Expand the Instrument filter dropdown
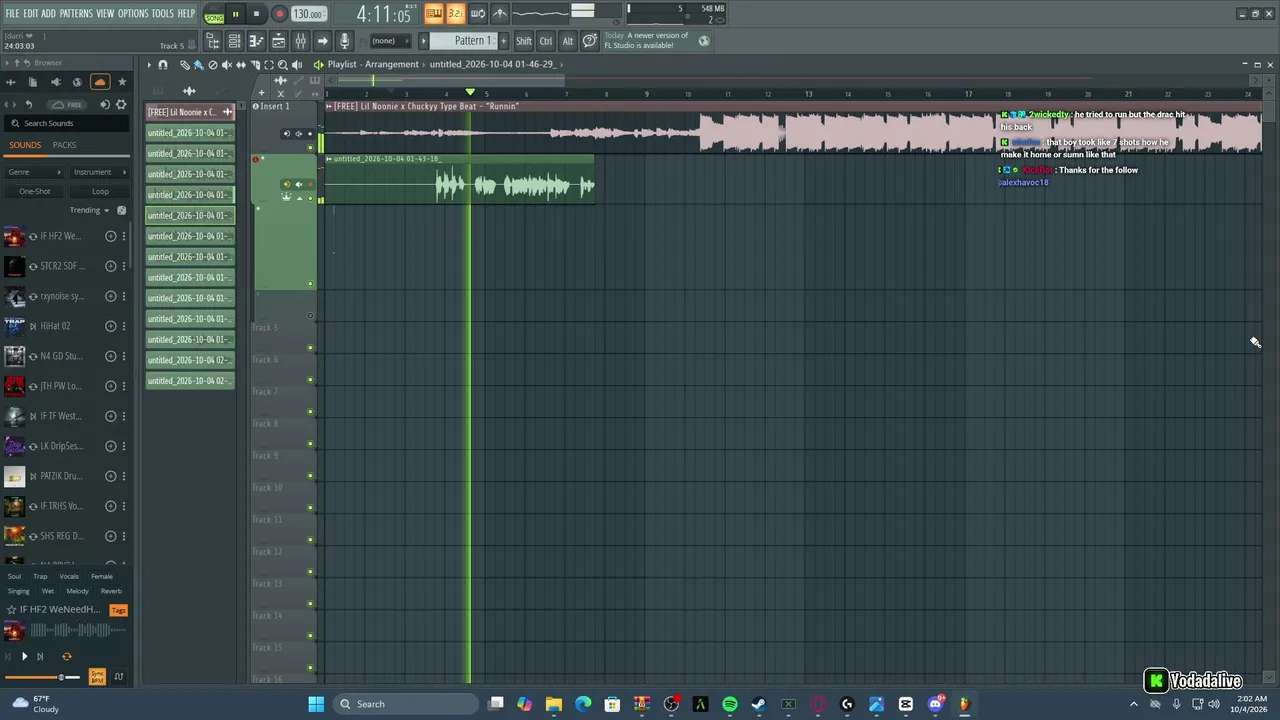 (100, 172)
